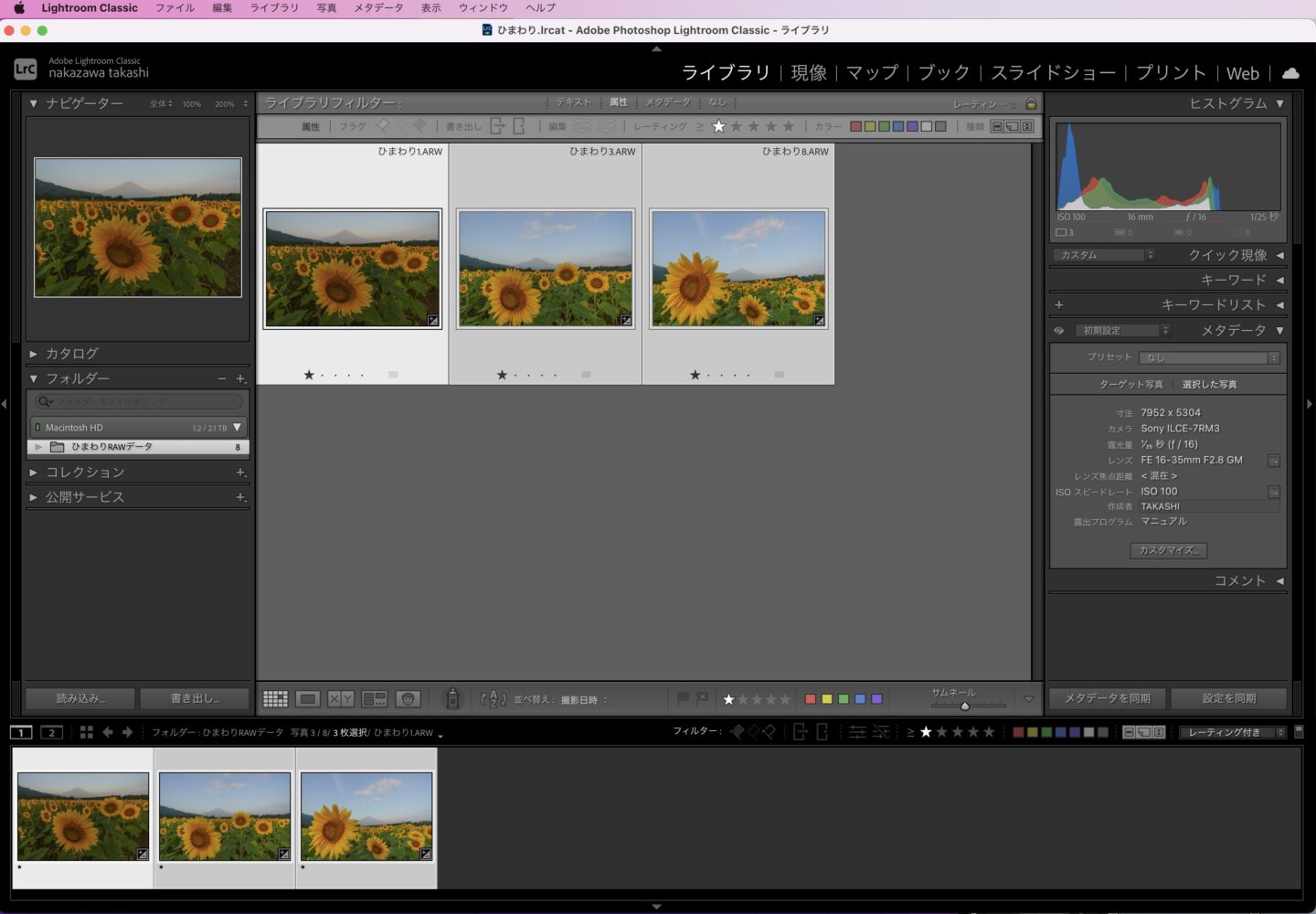Viewport: 1316px width, 914px height.
Task: Toggle flagged filter in library filter bar
Action: [x=382, y=126]
